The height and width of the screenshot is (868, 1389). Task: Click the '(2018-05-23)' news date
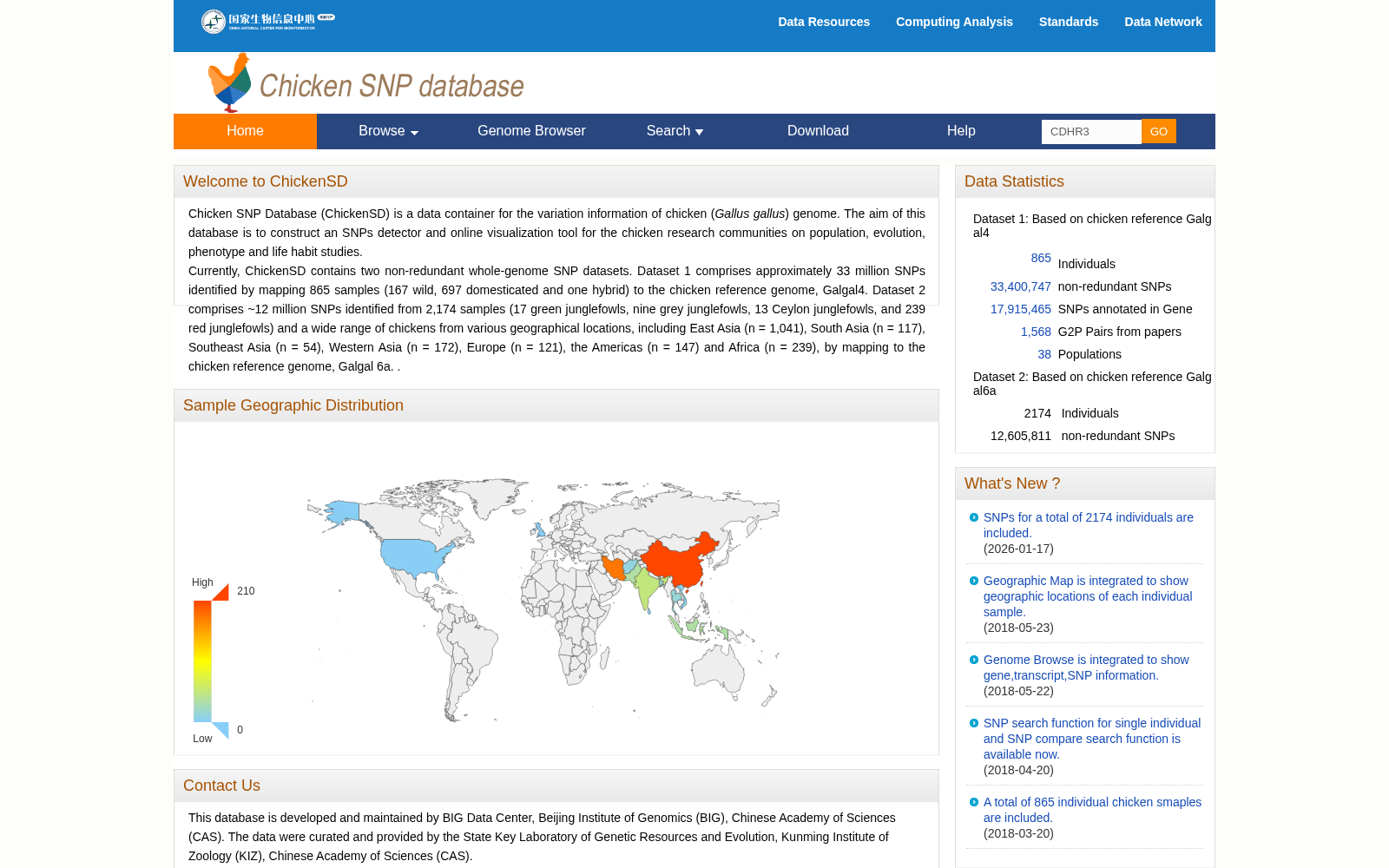[x=1018, y=628]
